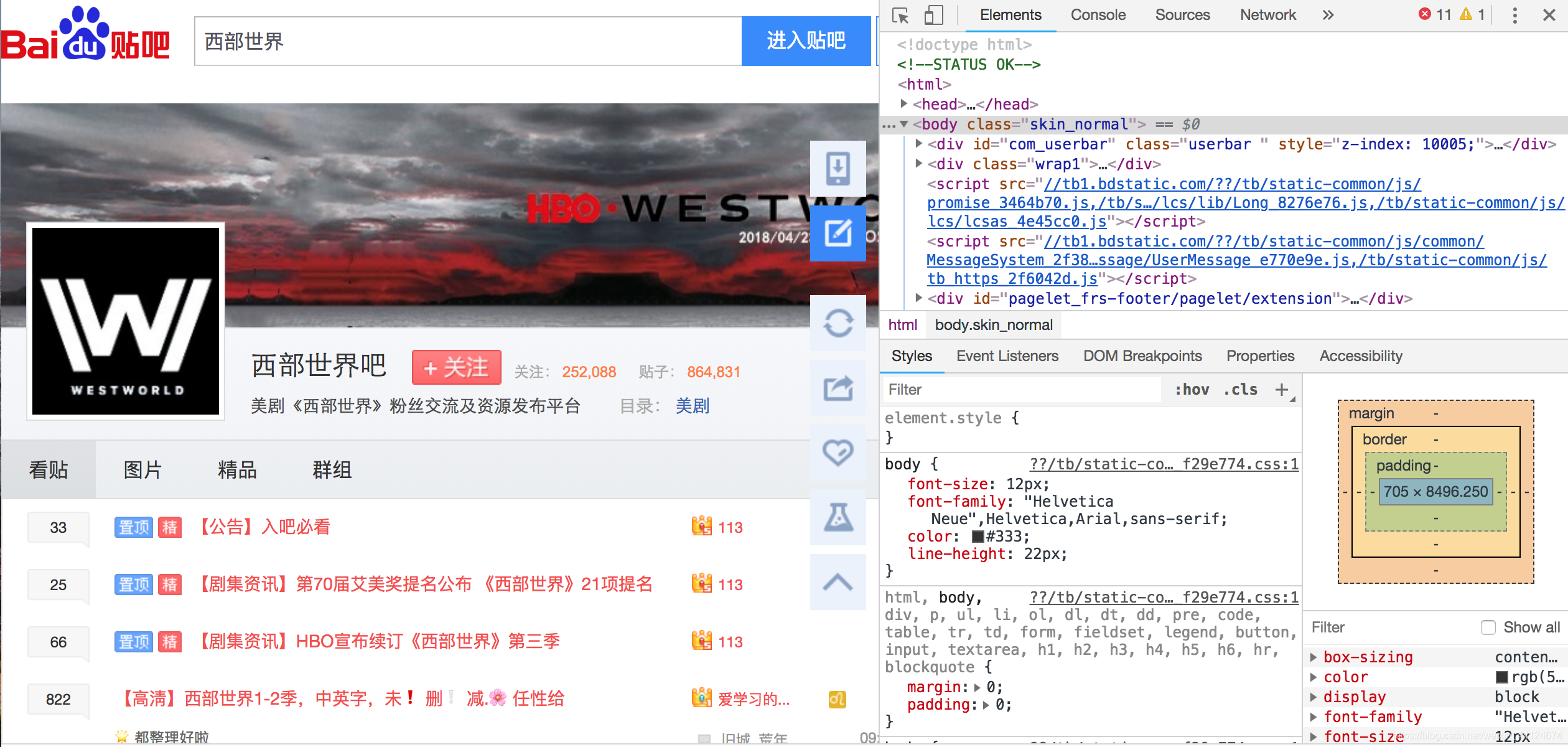The width and height of the screenshot is (1568, 747).
Task: Click the 705 × 8496.250 content box
Action: [x=1435, y=492]
